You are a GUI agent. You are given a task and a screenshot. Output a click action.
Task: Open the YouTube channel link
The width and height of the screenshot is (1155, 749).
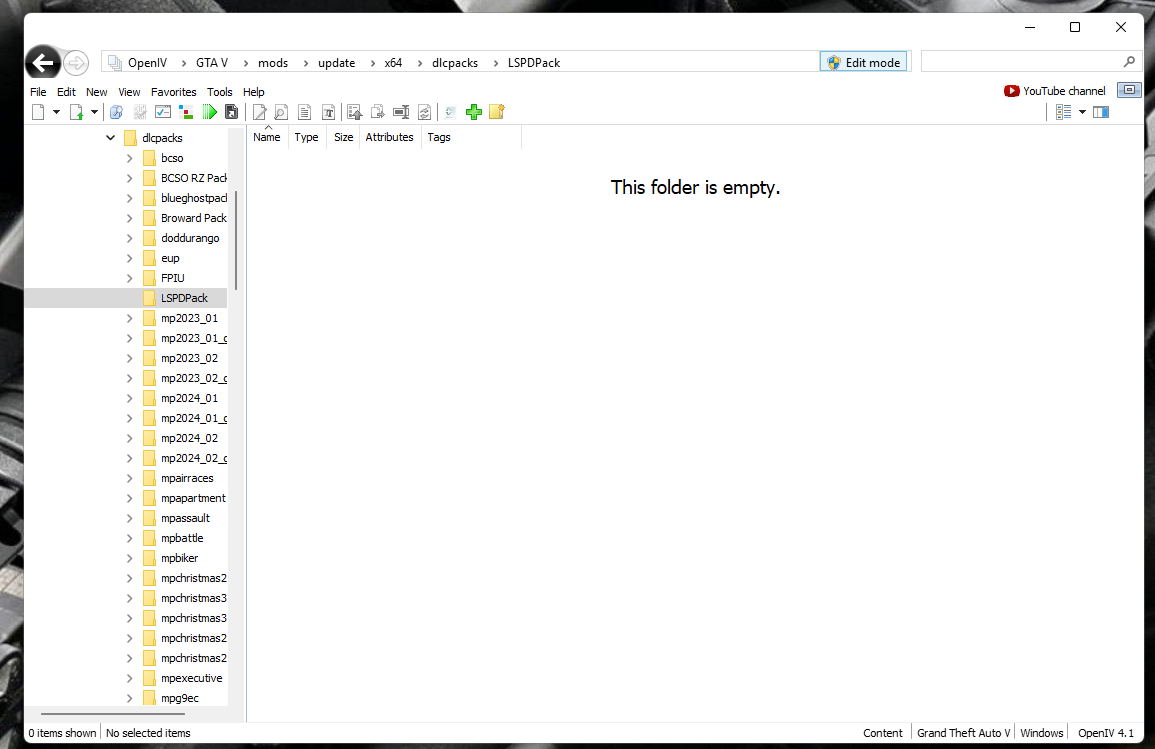[1055, 91]
